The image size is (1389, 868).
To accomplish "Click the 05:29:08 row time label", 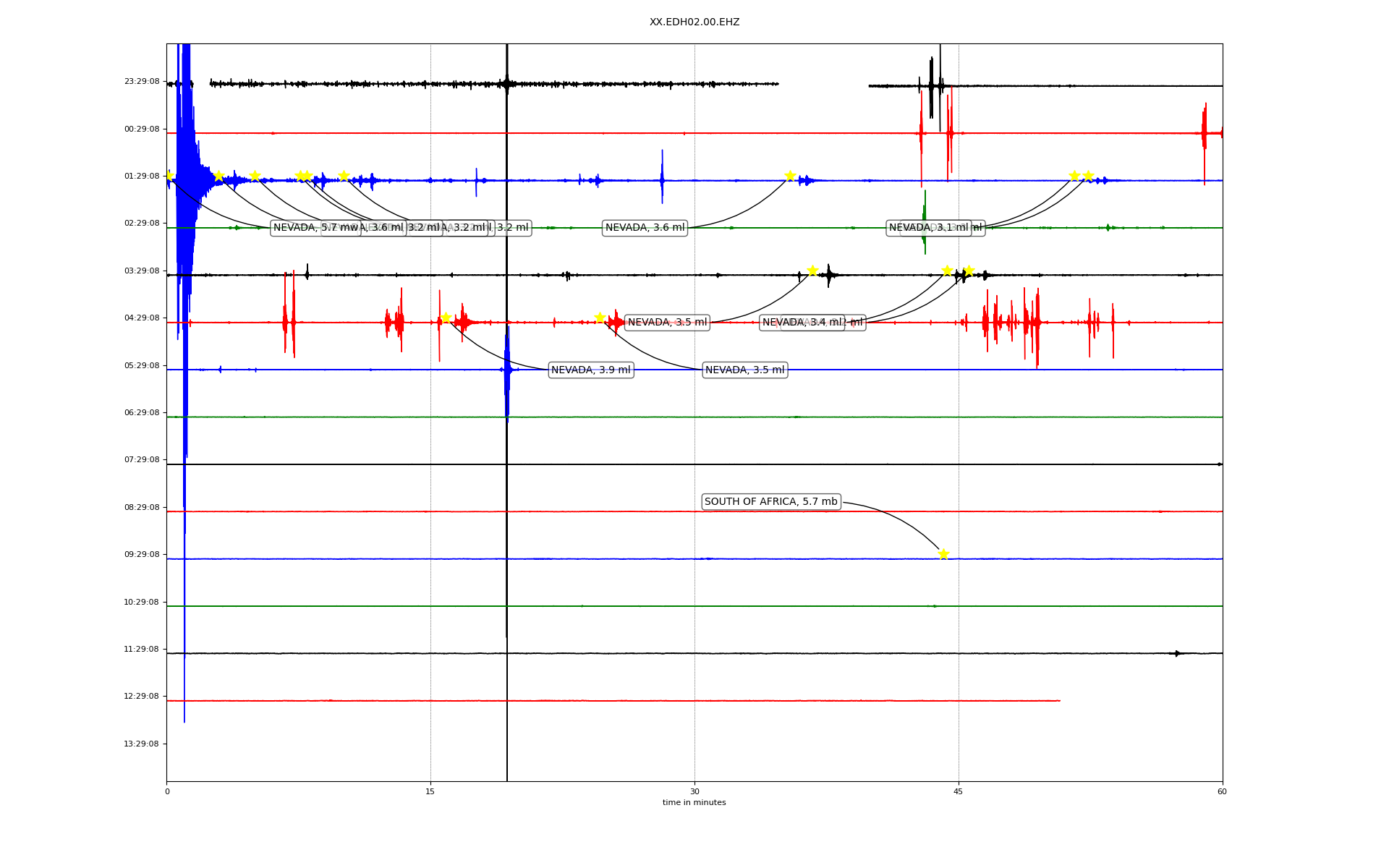I will pos(142,366).
